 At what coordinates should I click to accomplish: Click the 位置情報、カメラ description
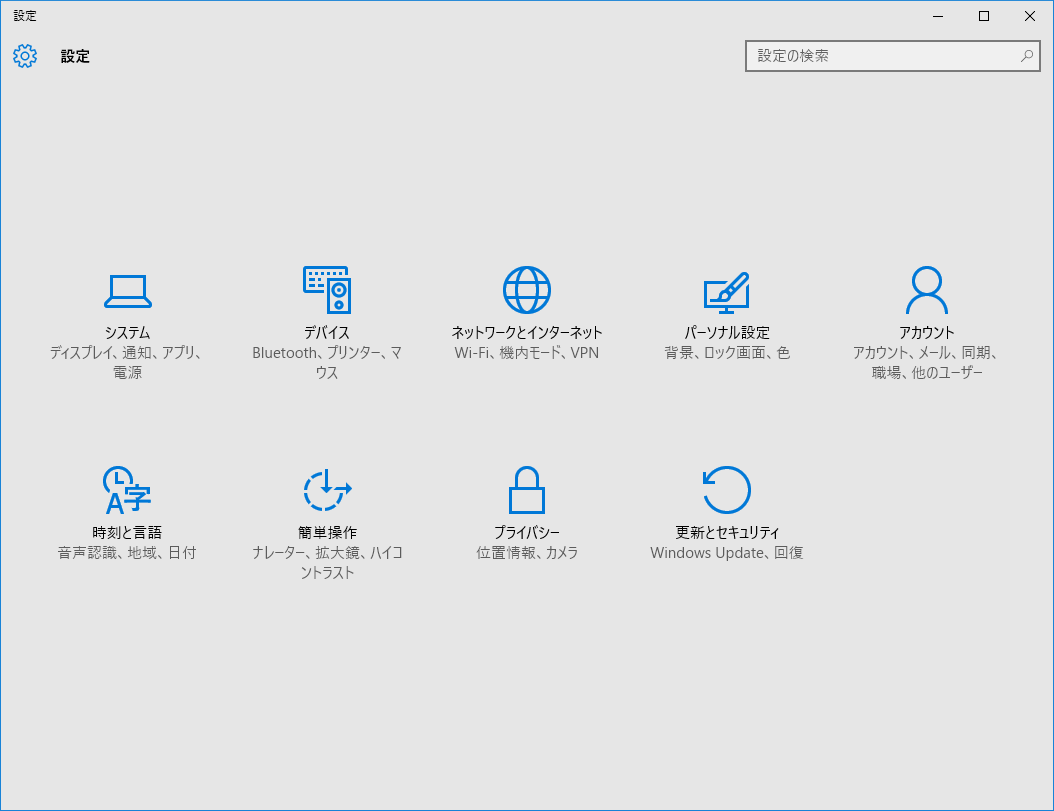[527, 553]
